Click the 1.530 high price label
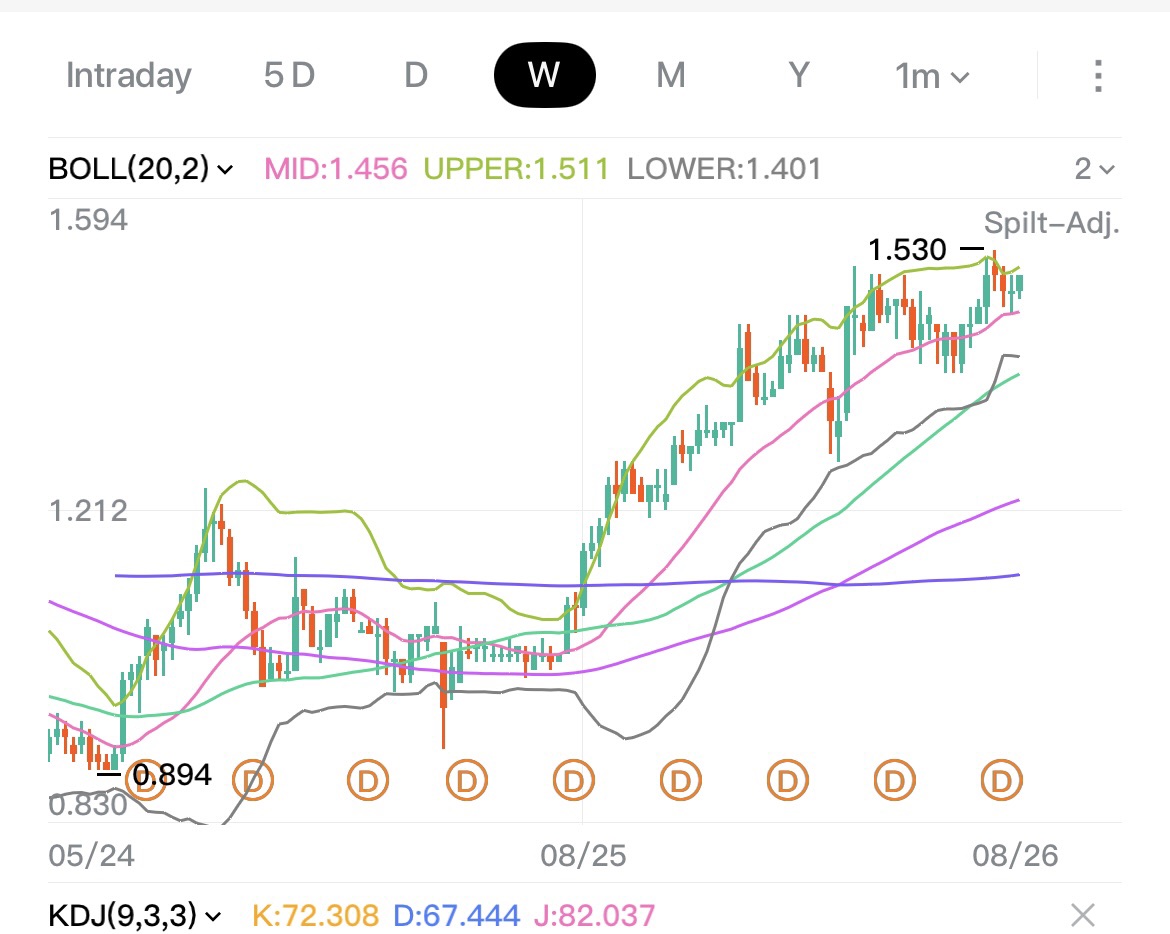The height and width of the screenshot is (934, 1170). click(907, 249)
